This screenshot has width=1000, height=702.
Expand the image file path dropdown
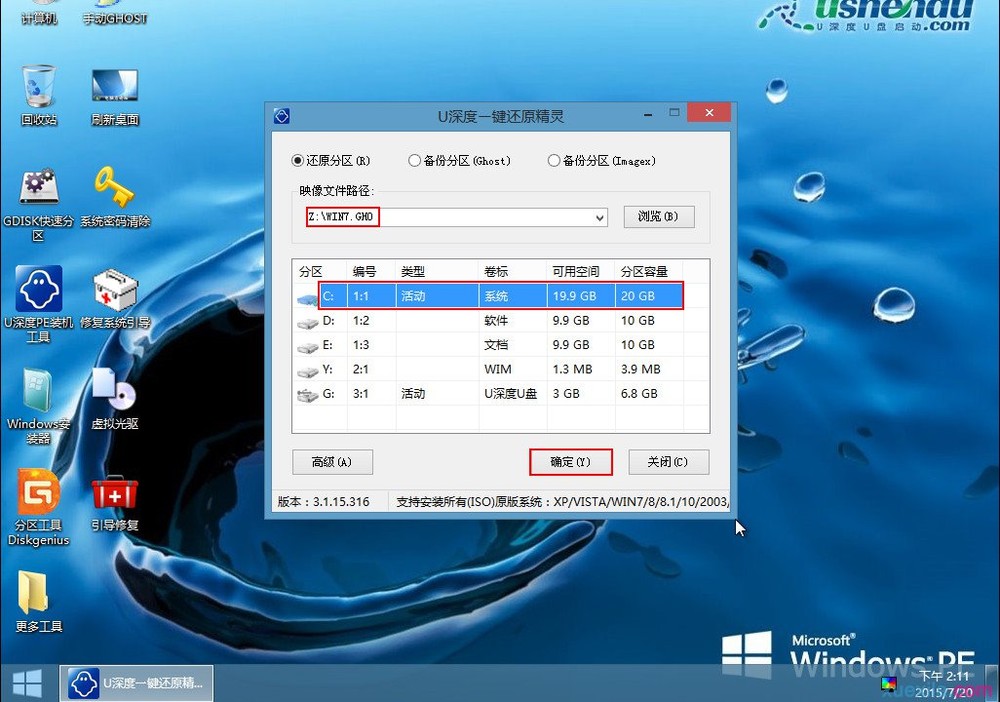click(x=599, y=217)
